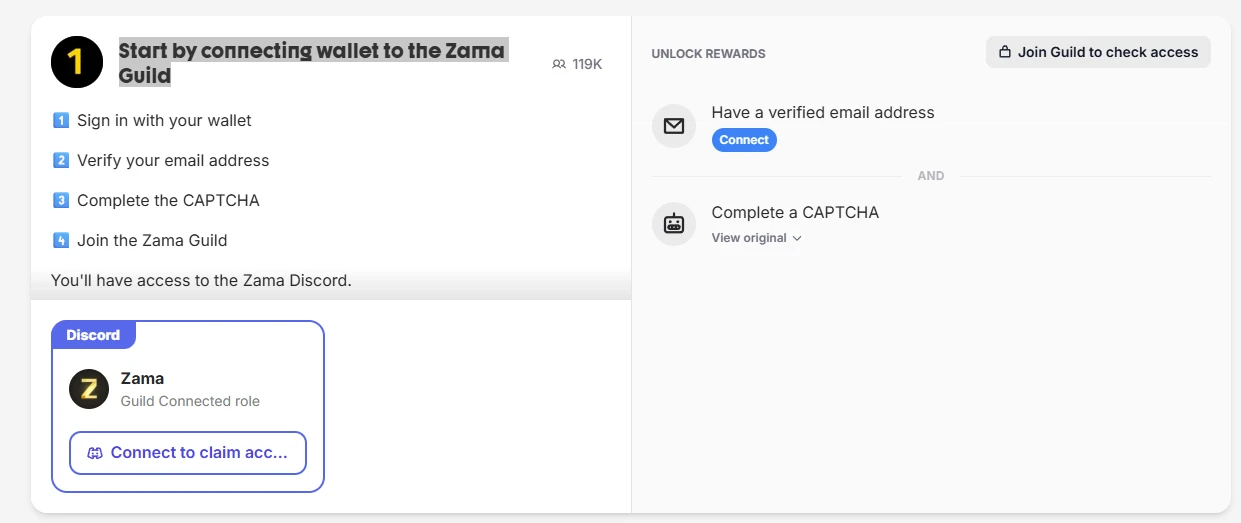Click the 119K member count
Image resolution: width=1241 pixels, height=523 pixels.
pyautogui.click(x=587, y=64)
